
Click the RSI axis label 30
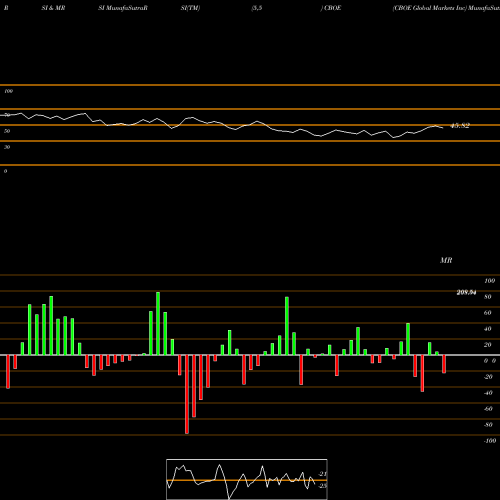click(7, 147)
